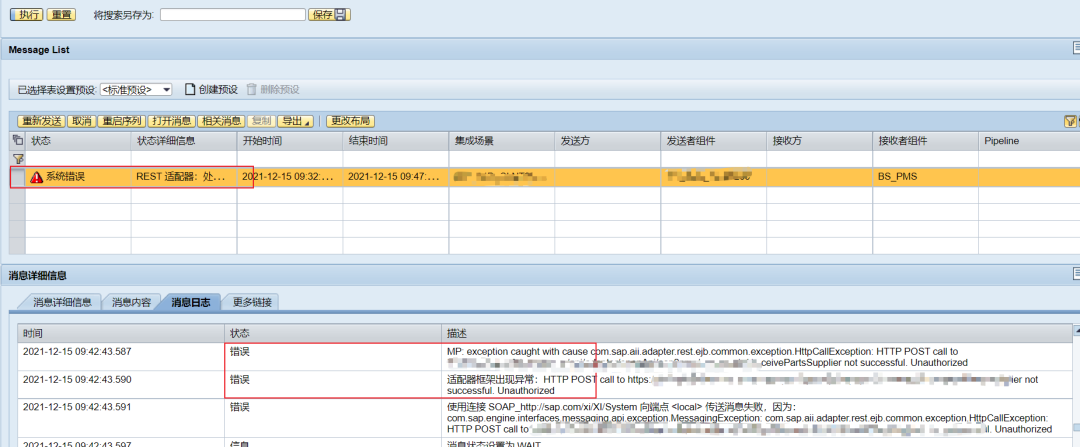This screenshot has width=1080, height=447.
Task: Click the 系统错误 status cell
Action: pyautogui.click(x=78, y=177)
